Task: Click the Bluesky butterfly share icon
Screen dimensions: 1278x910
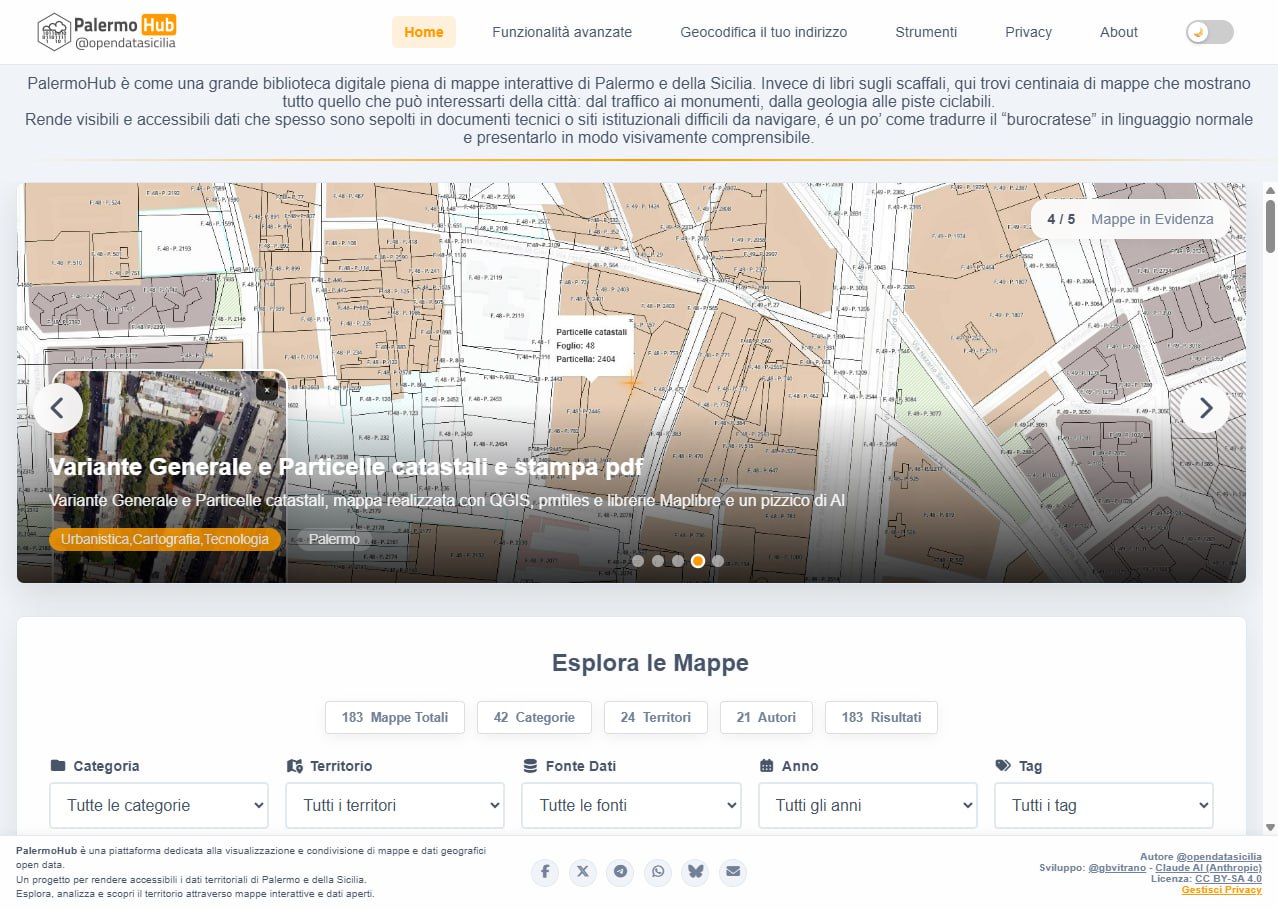Action: [x=695, y=872]
